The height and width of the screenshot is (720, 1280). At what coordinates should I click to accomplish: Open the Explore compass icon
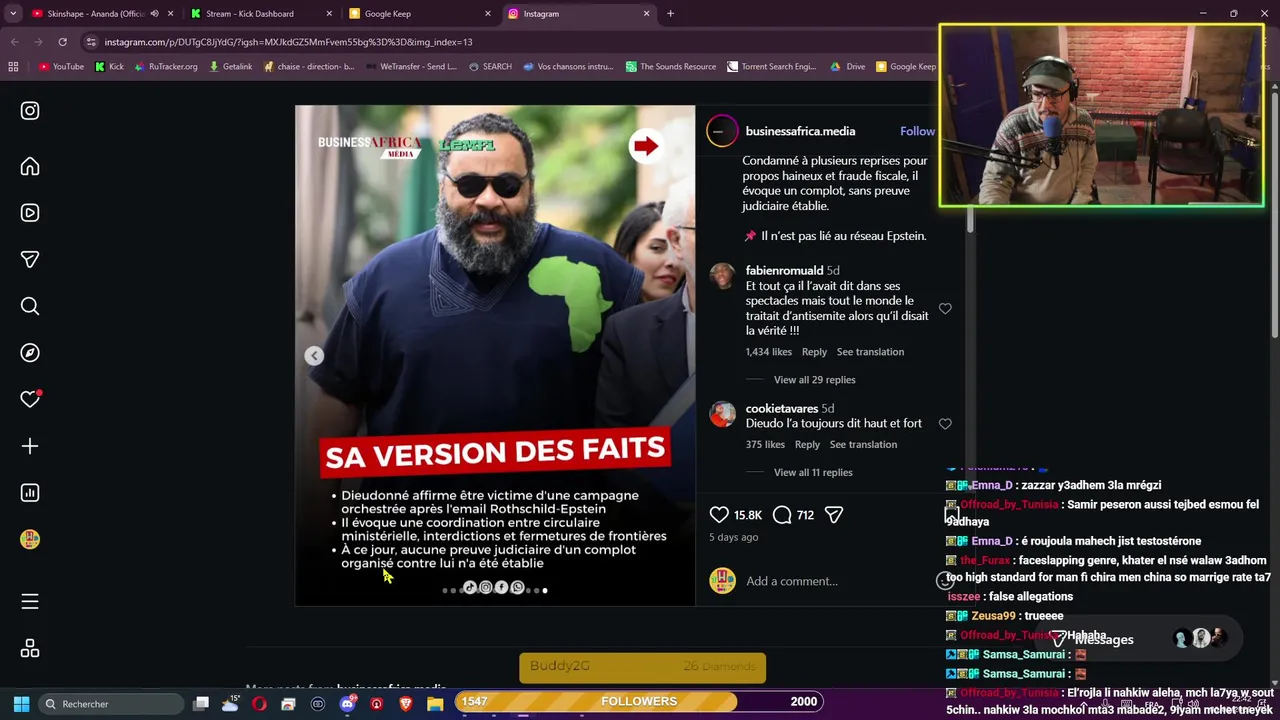point(30,352)
